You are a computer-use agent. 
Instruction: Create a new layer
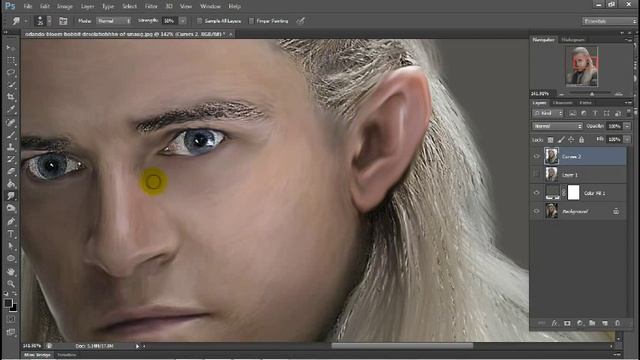605,323
